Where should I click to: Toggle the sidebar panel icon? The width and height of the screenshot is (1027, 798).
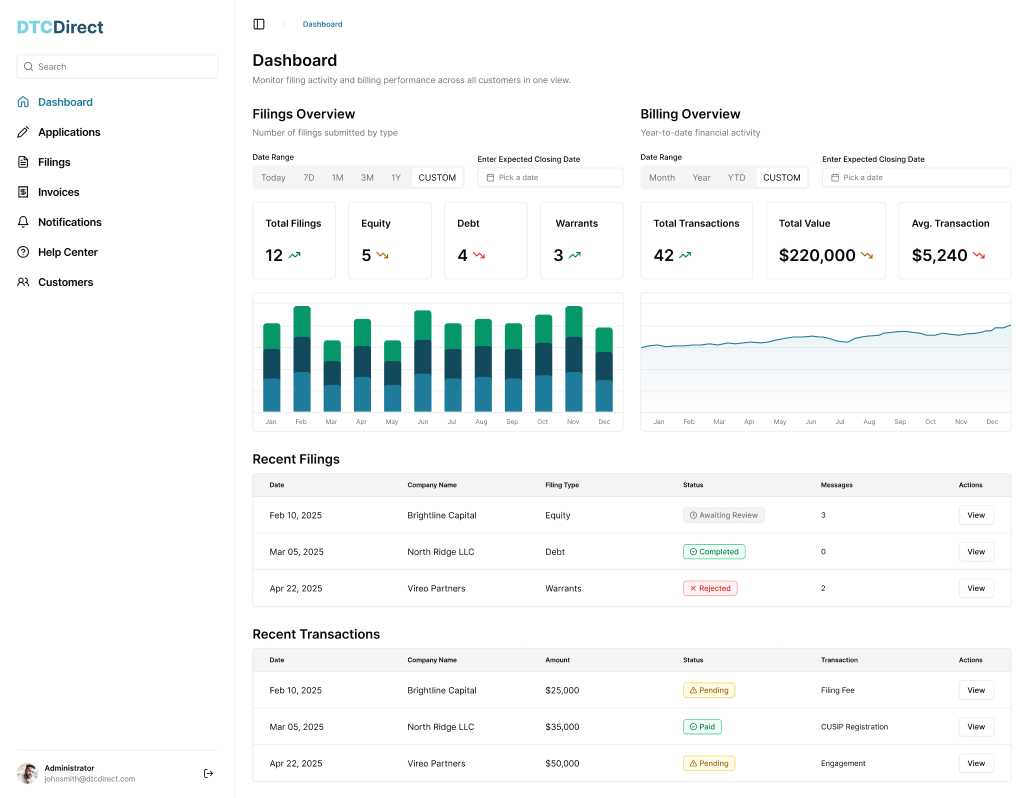pos(259,24)
